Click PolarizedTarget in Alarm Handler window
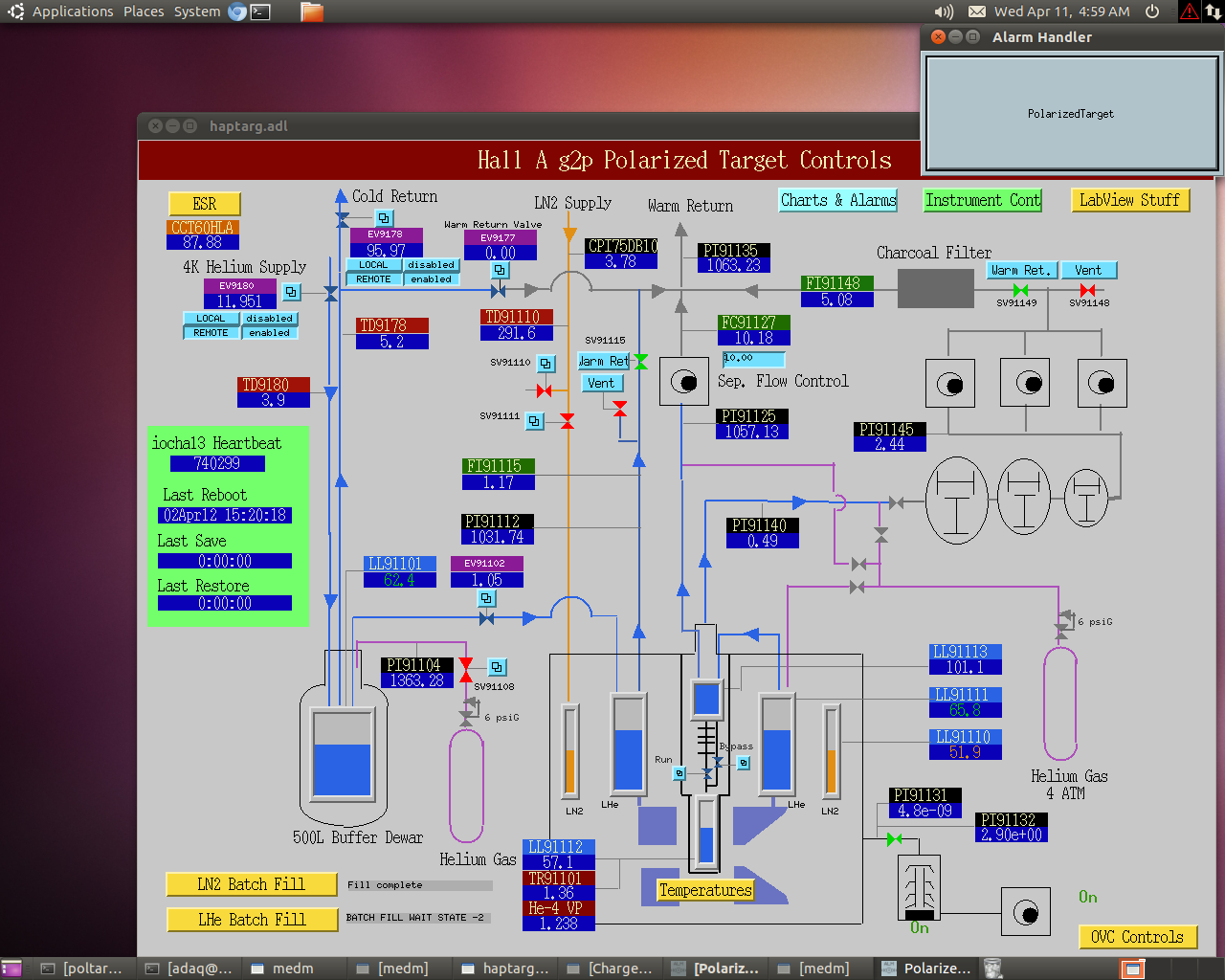The height and width of the screenshot is (980, 1225). (1071, 114)
